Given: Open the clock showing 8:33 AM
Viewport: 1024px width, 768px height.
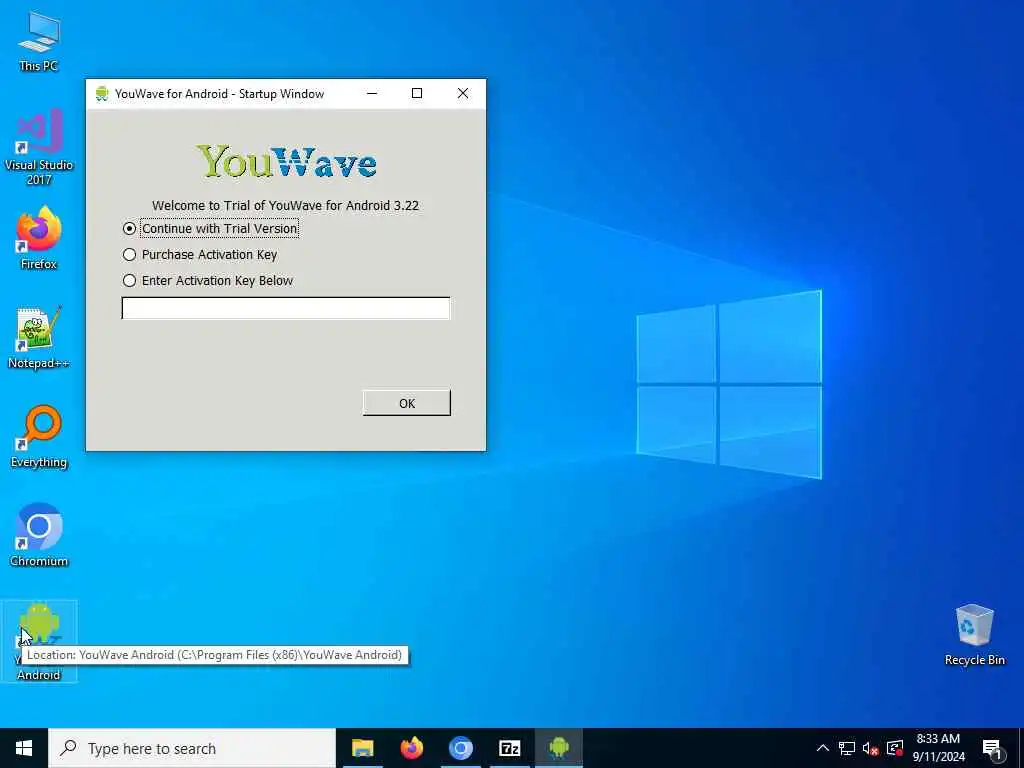Looking at the screenshot, I should pos(938,748).
